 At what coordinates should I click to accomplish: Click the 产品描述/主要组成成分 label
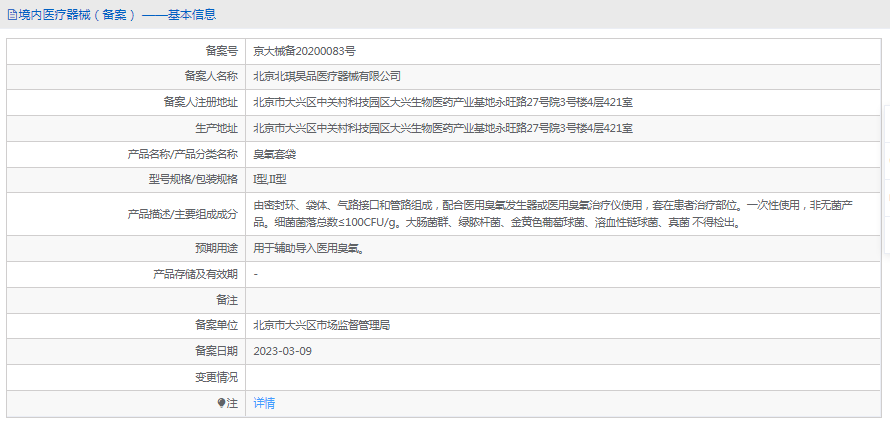pos(183,213)
